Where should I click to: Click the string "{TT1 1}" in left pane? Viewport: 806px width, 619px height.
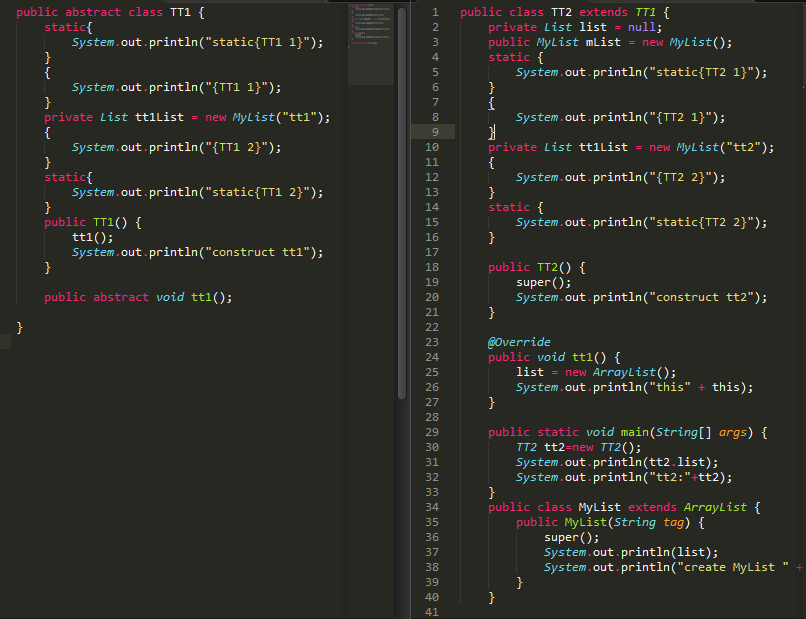(x=236, y=87)
